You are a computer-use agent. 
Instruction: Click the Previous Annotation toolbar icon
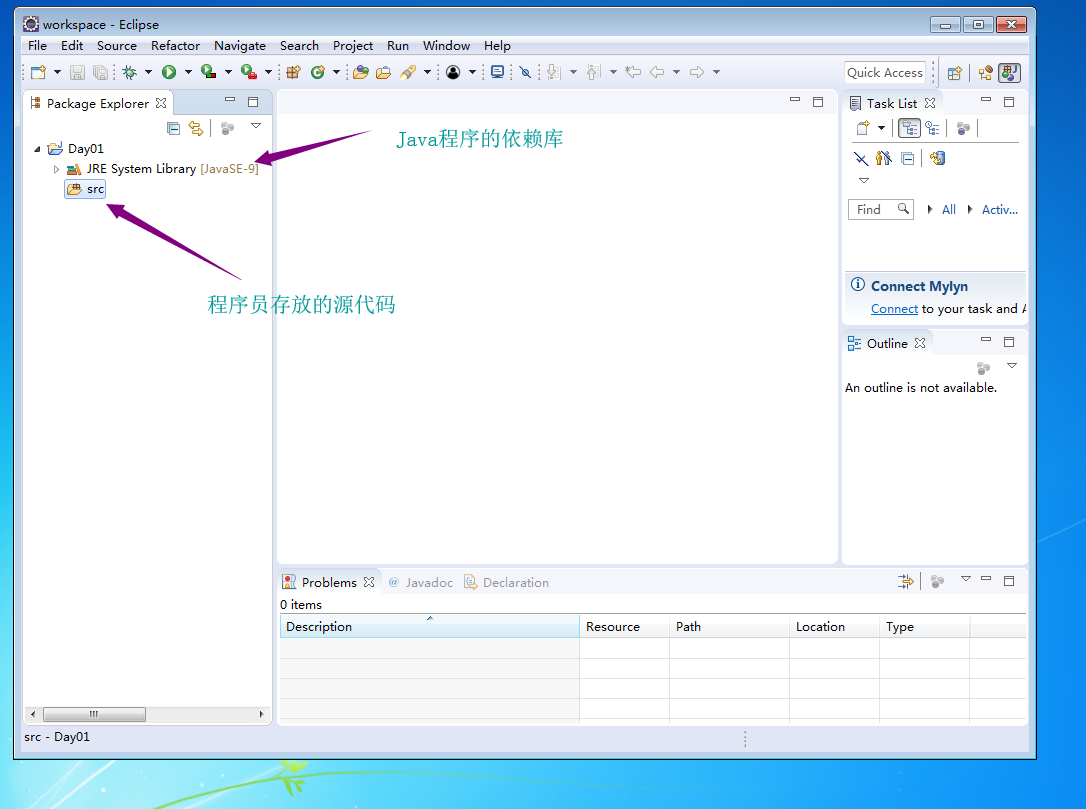pos(594,72)
